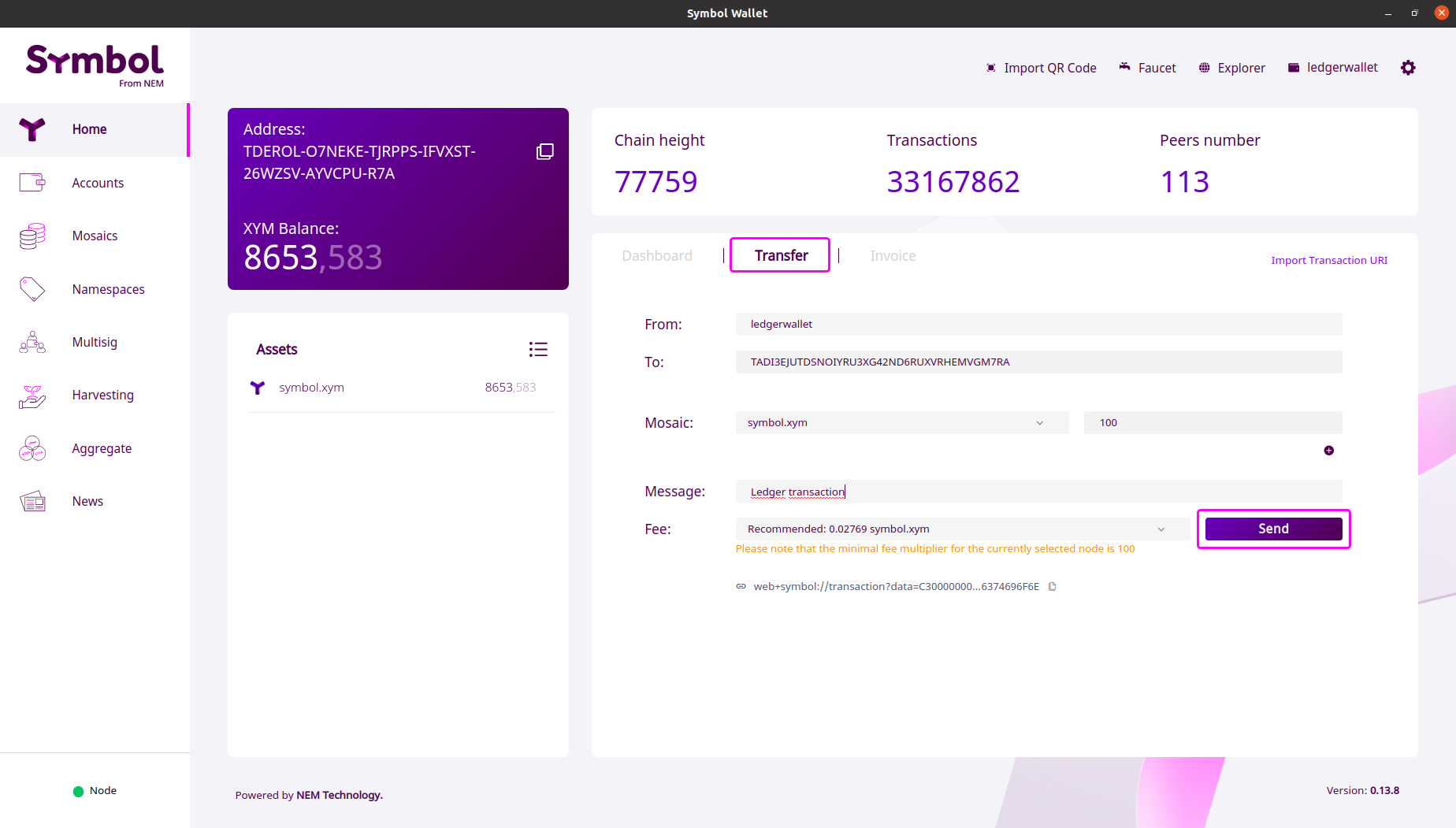
Task: Open the Mosaic symbol.xym dropdown
Action: (x=902, y=423)
